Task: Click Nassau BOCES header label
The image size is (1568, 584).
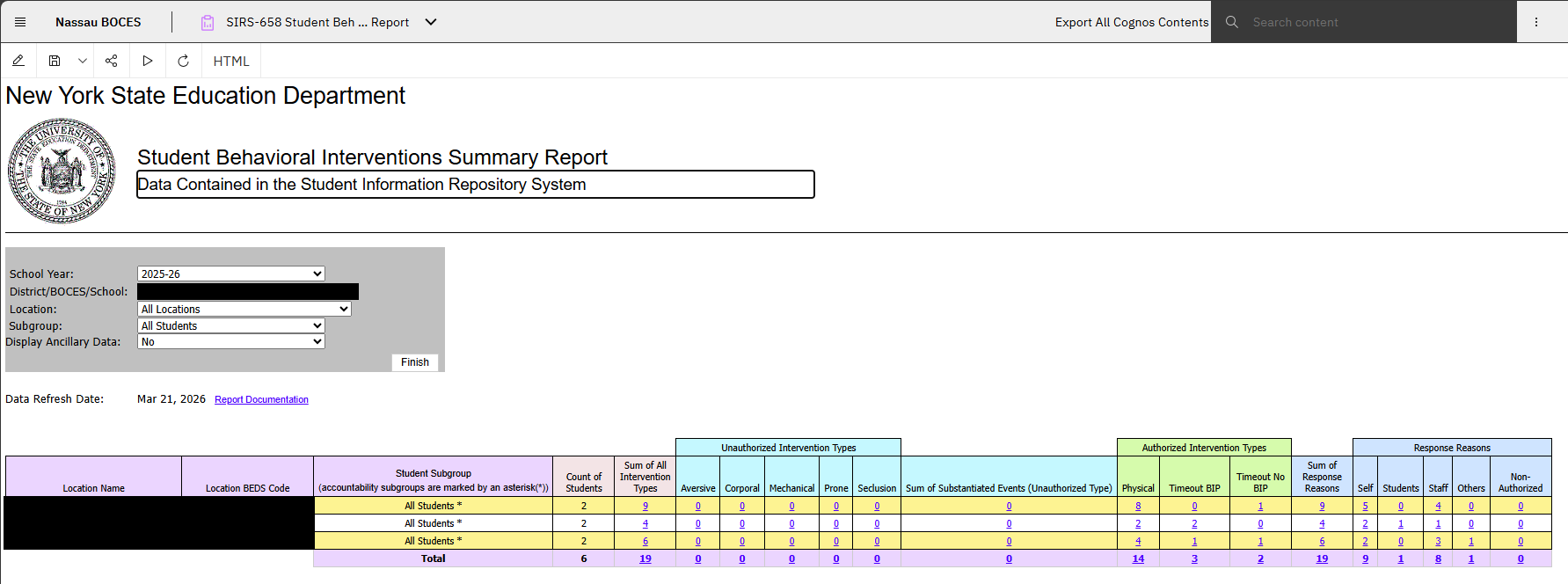Action: [98, 22]
